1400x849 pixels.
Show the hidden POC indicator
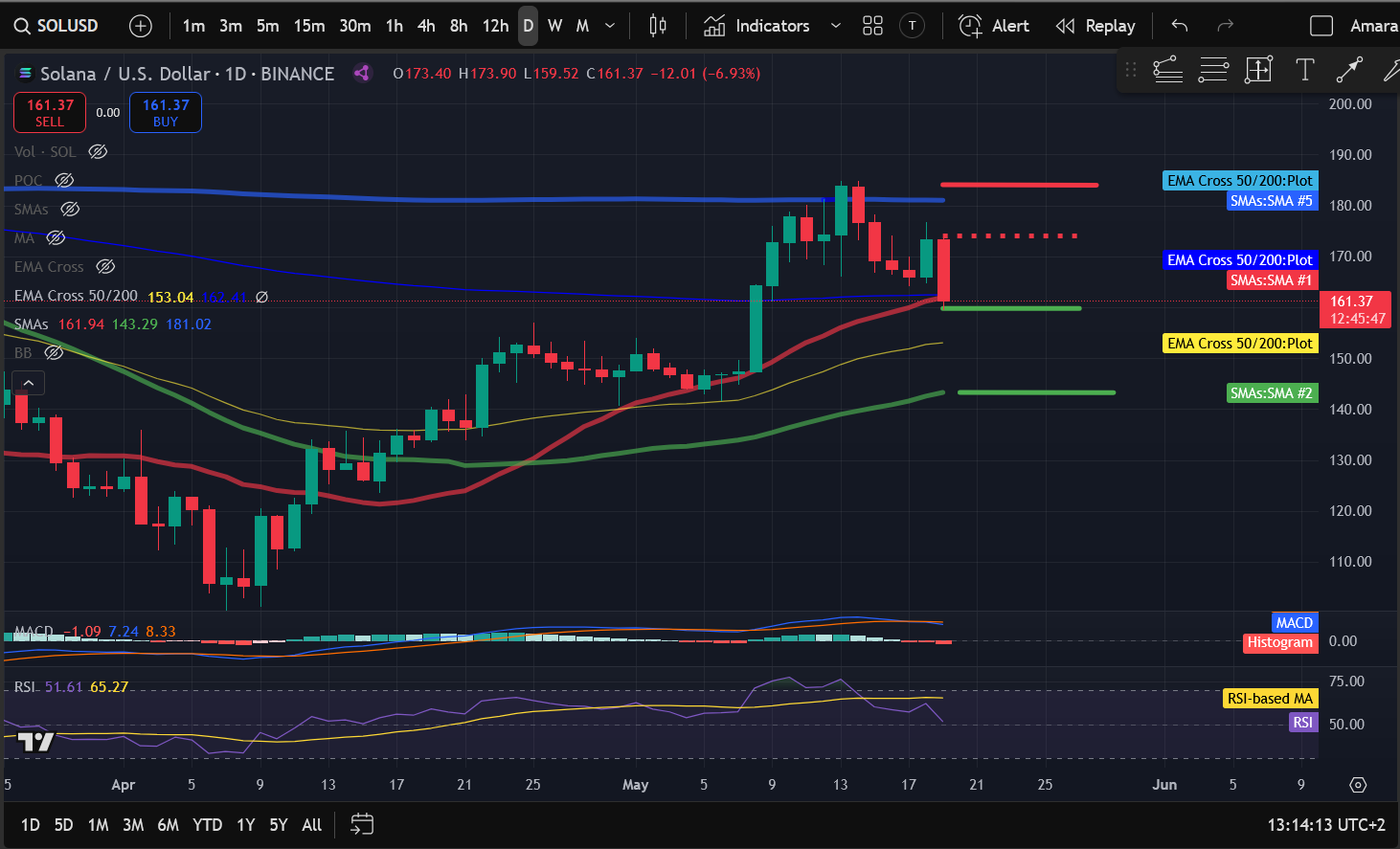(64, 180)
